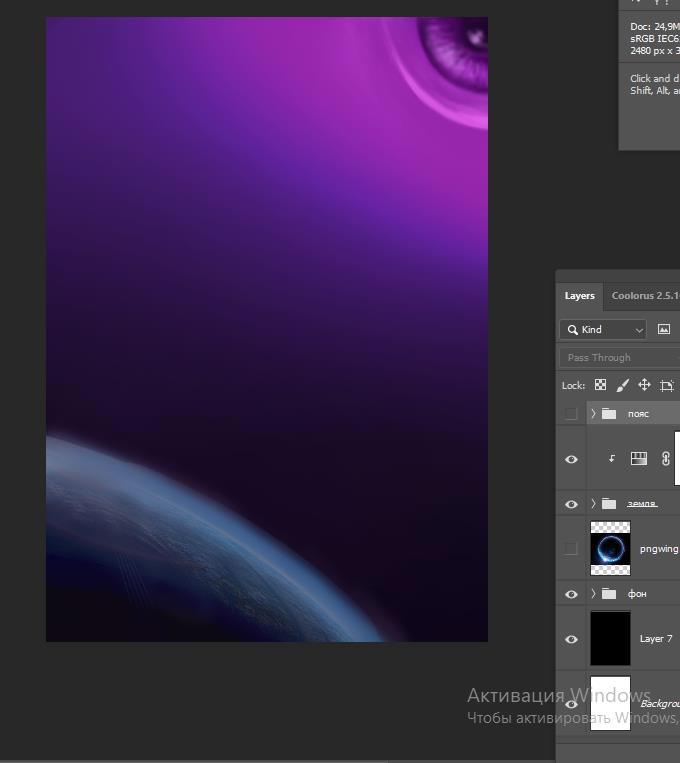Click the clipping mask arrow indicator
This screenshot has height=763, width=680.
tap(611, 459)
